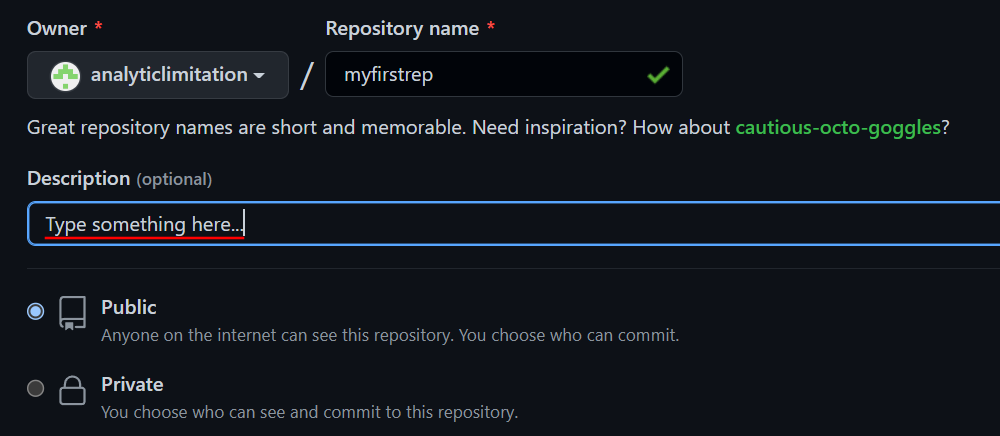Click the red asterisk next to Repository name
The image size is (1000, 436).
490,29
